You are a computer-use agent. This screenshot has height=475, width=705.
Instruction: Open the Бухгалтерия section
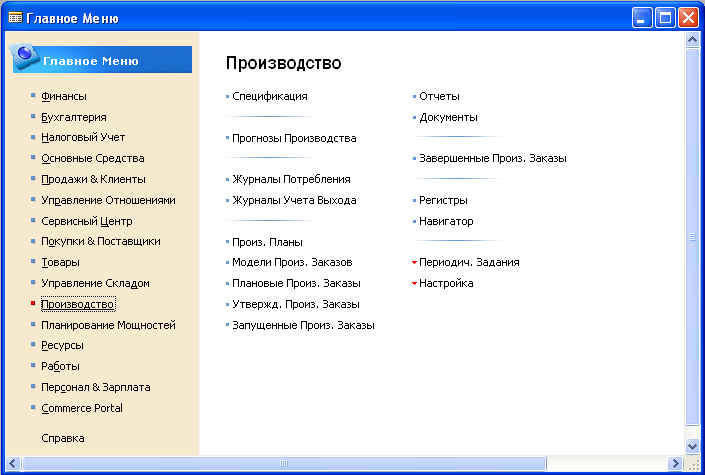click(74, 117)
